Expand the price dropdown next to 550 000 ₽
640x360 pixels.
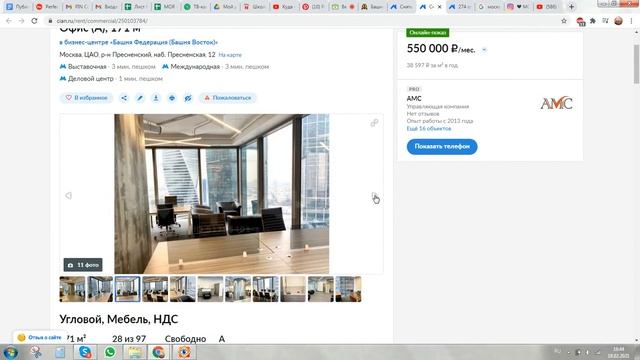(x=484, y=50)
